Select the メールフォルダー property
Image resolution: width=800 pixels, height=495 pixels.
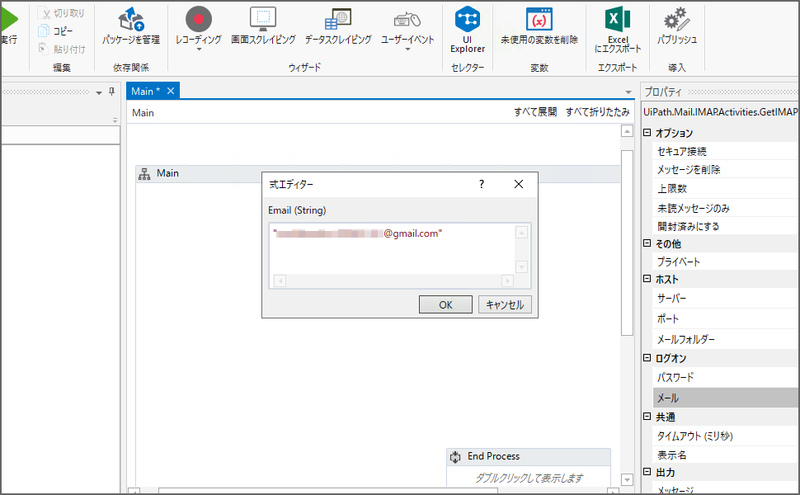(x=726, y=339)
